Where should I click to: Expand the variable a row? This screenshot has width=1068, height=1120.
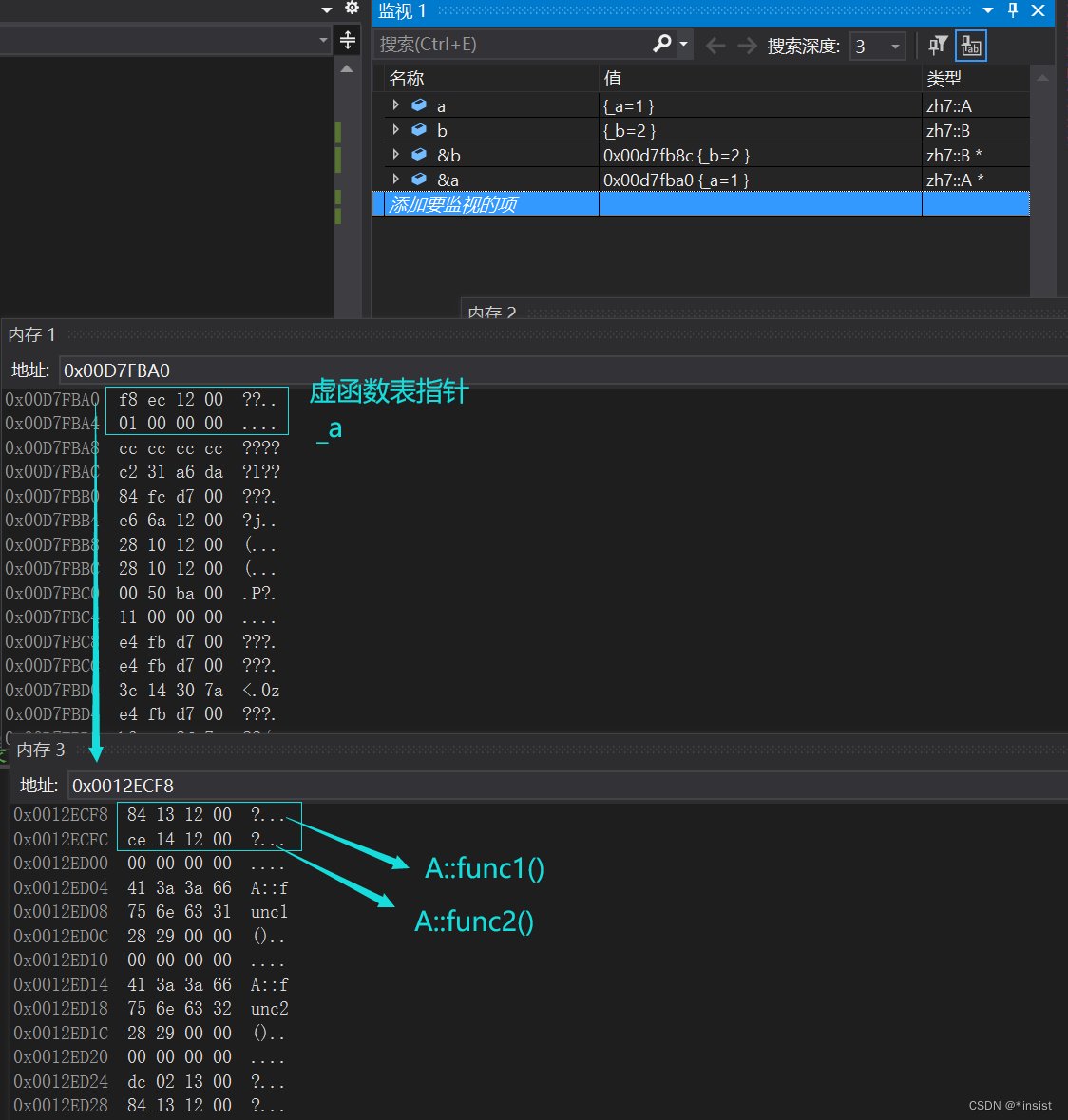[x=396, y=105]
